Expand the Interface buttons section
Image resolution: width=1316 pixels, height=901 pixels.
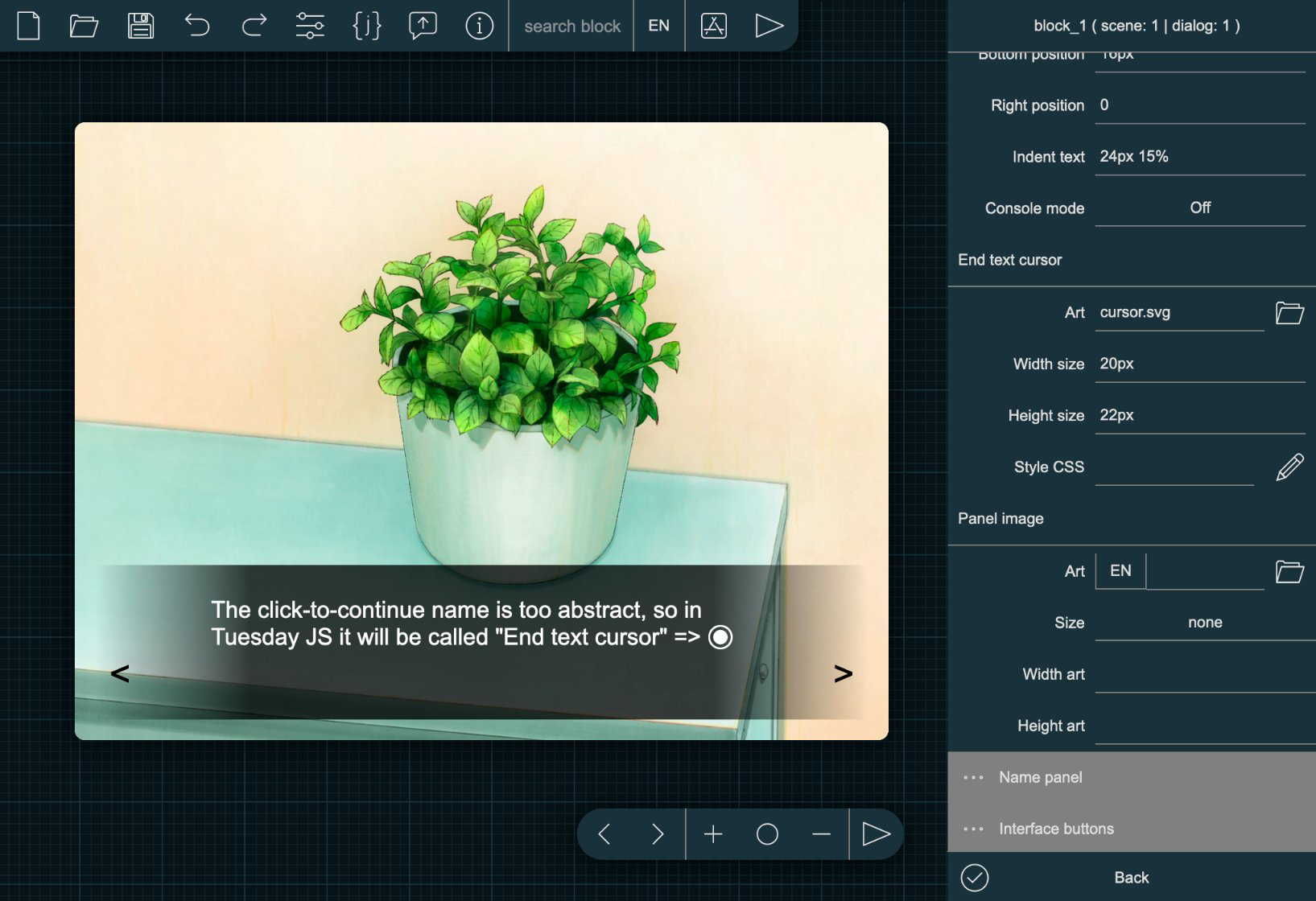tap(1056, 828)
